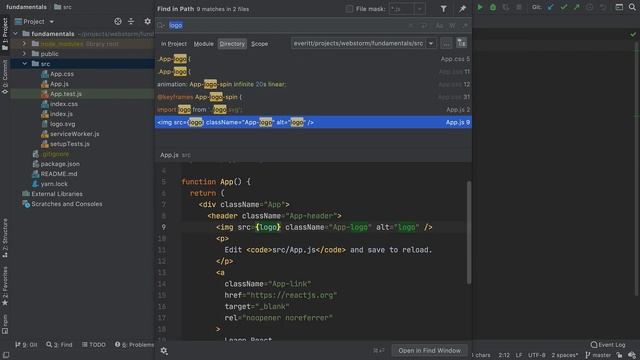Viewport: 640px width, 360px height.
Task: Open Search Everywhere magnifier icon
Action: (x=632, y=7)
